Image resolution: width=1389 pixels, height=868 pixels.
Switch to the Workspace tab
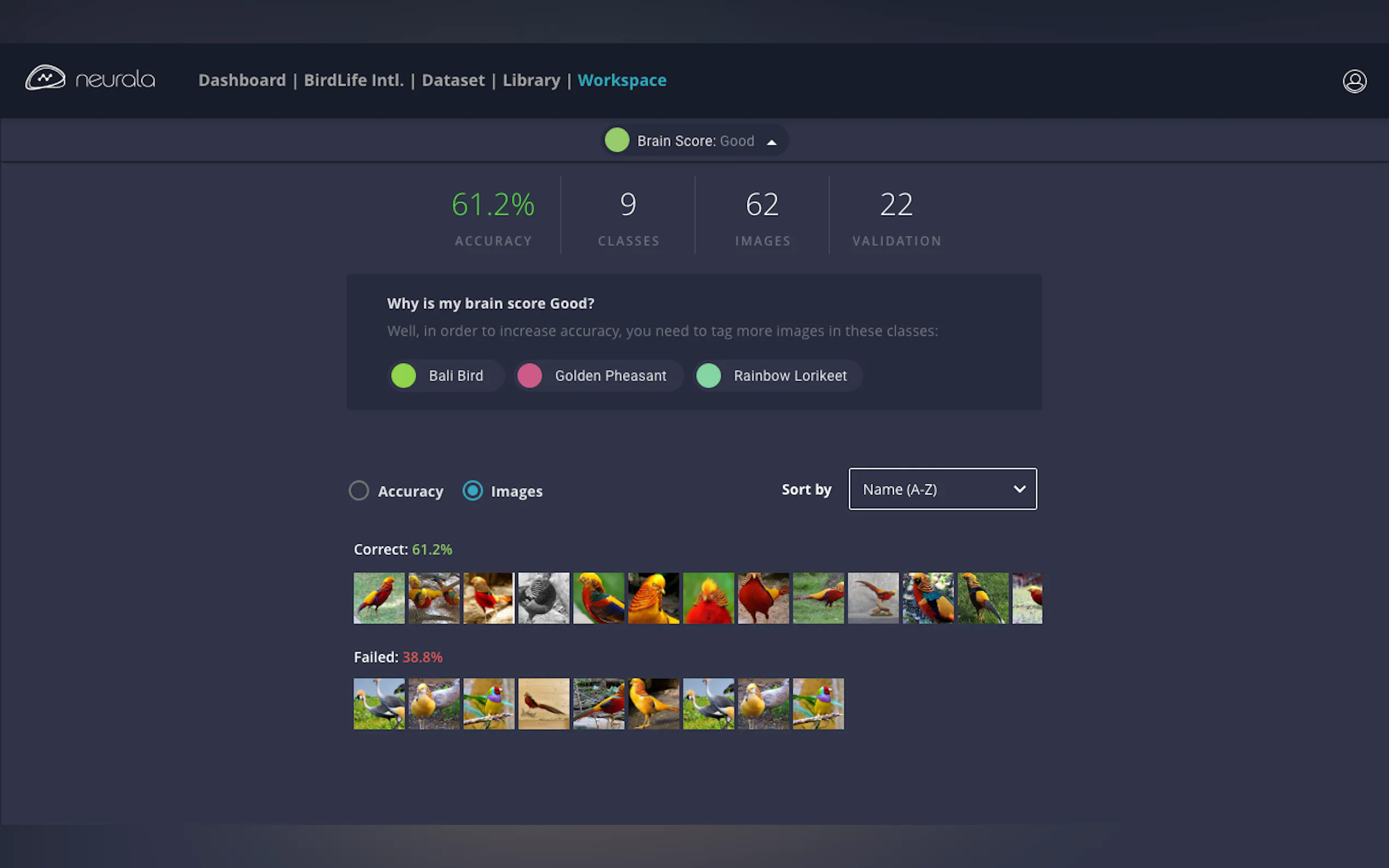point(622,80)
